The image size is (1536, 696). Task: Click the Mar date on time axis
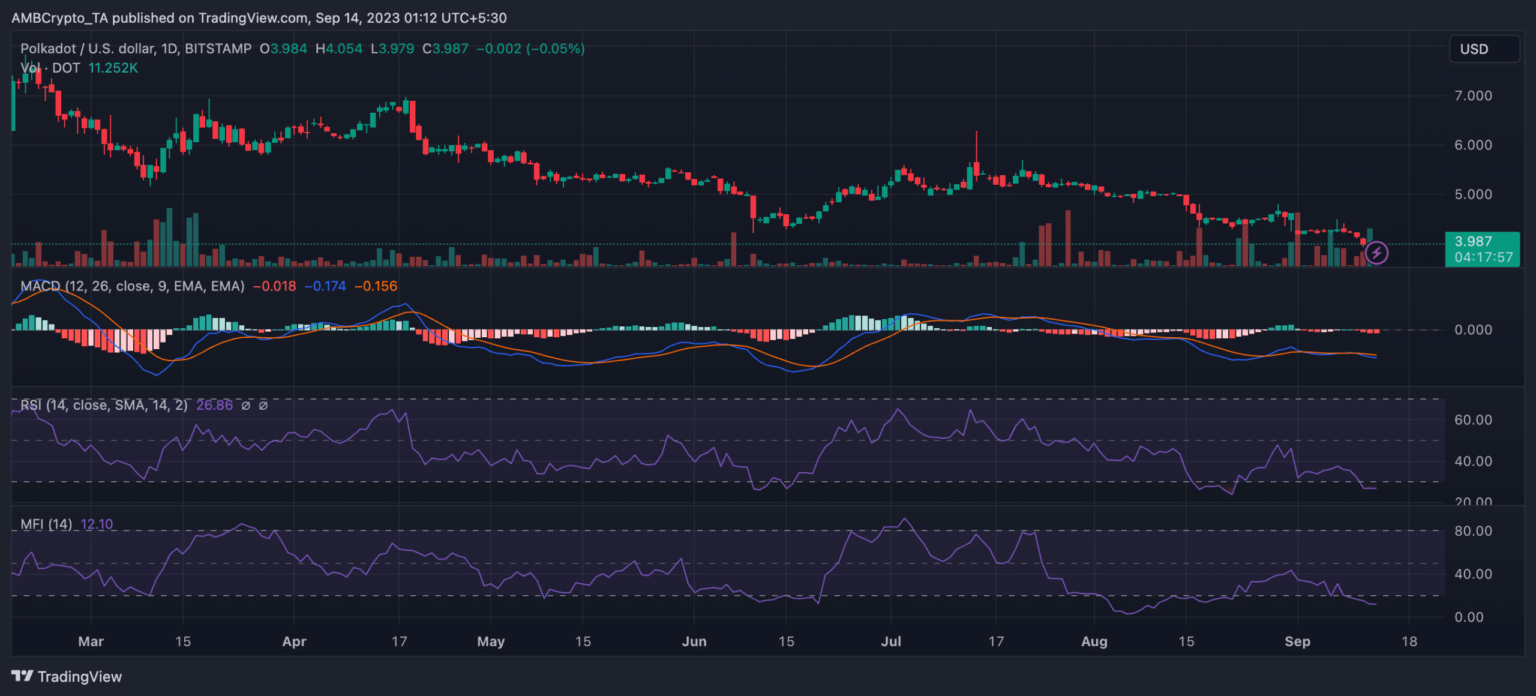[x=90, y=639]
